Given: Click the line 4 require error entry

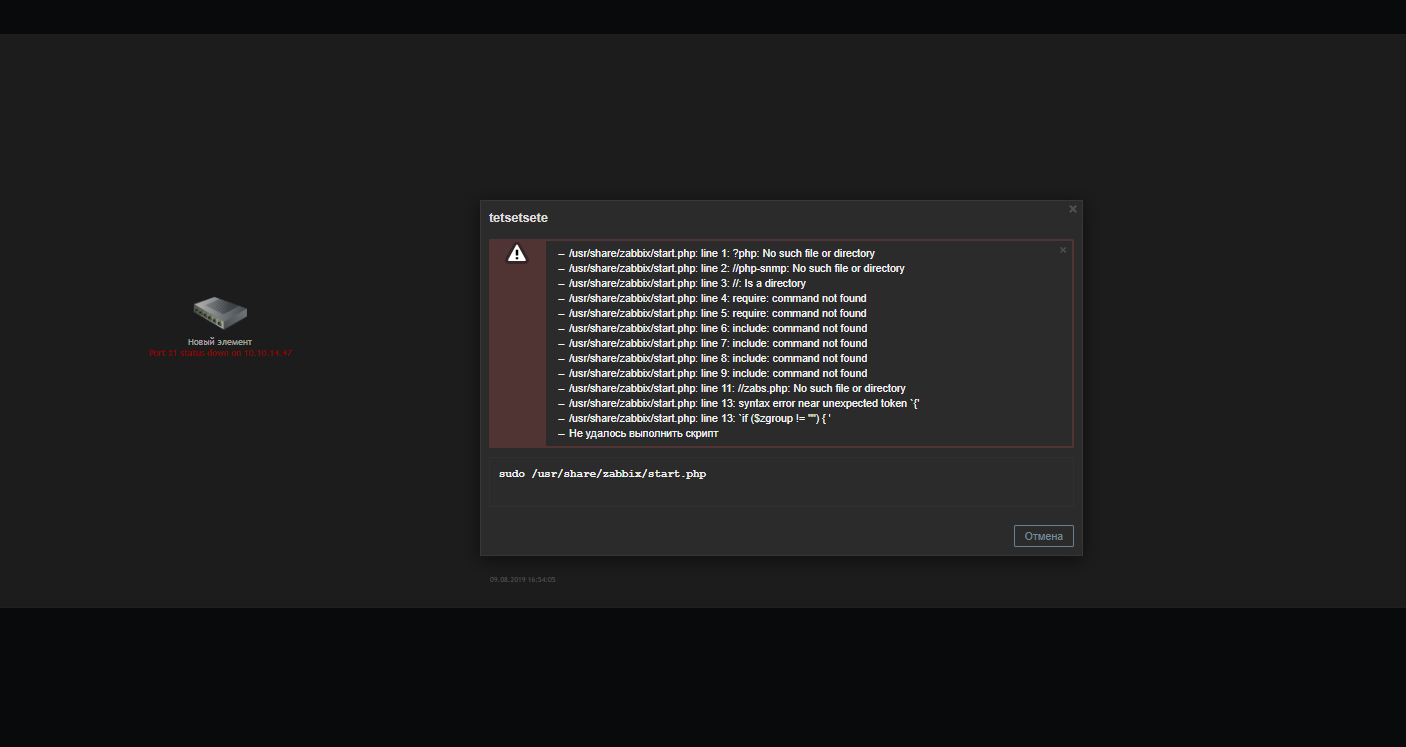Looking at the screenshot, I should coord(711,298).
